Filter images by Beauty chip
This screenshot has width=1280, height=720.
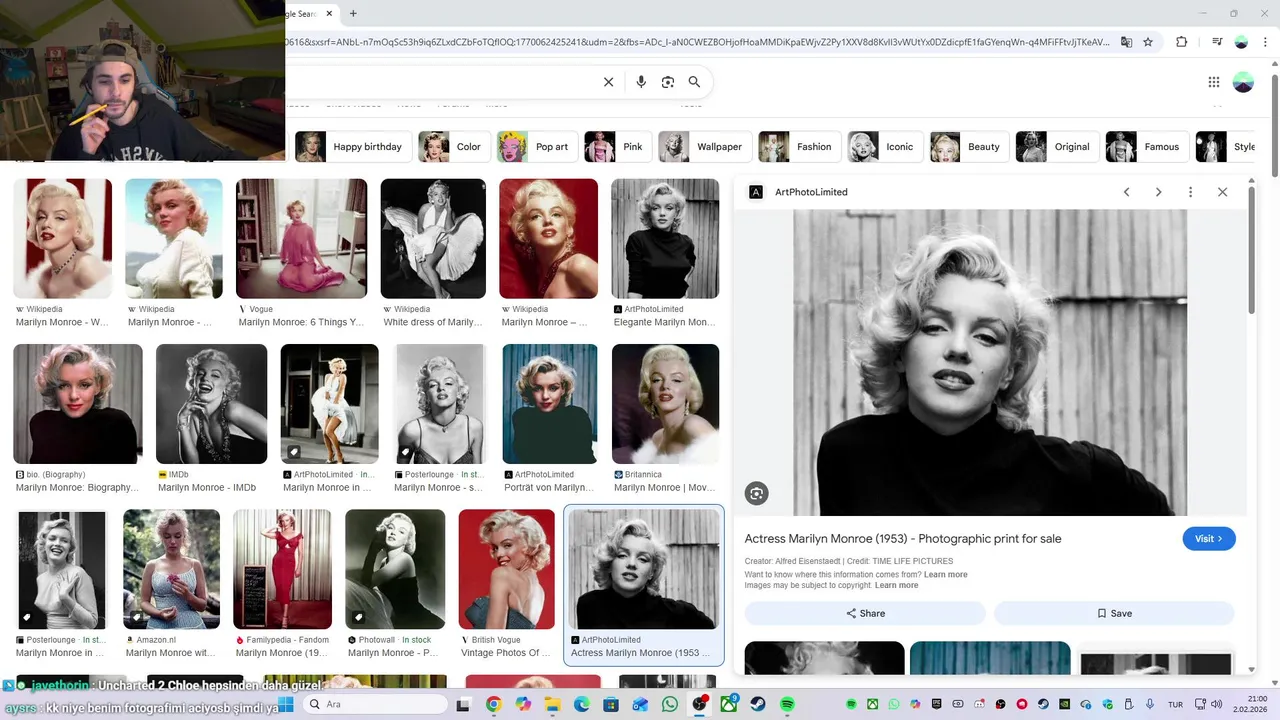(970, 147)
